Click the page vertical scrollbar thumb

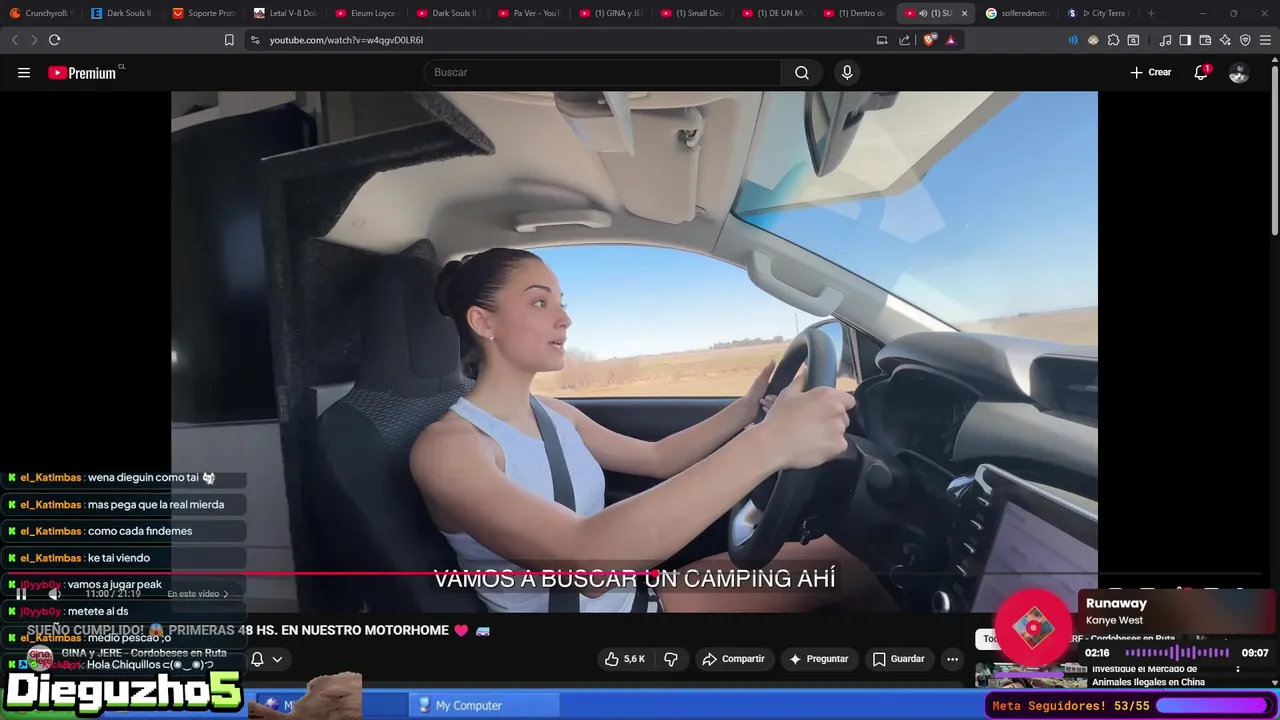tap(1275, 150)
